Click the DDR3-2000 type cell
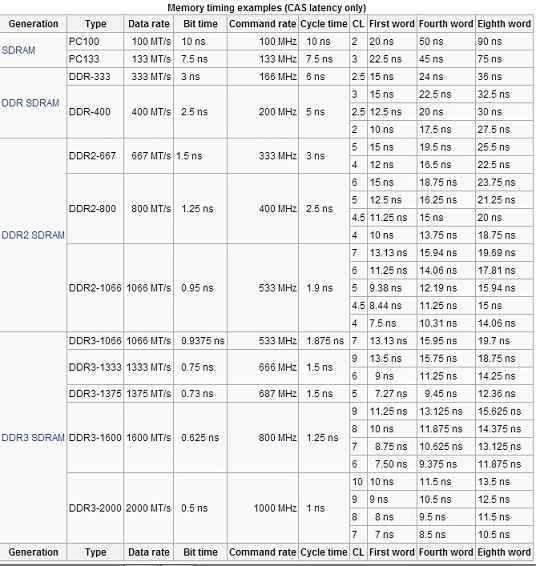 coord(95,508)
